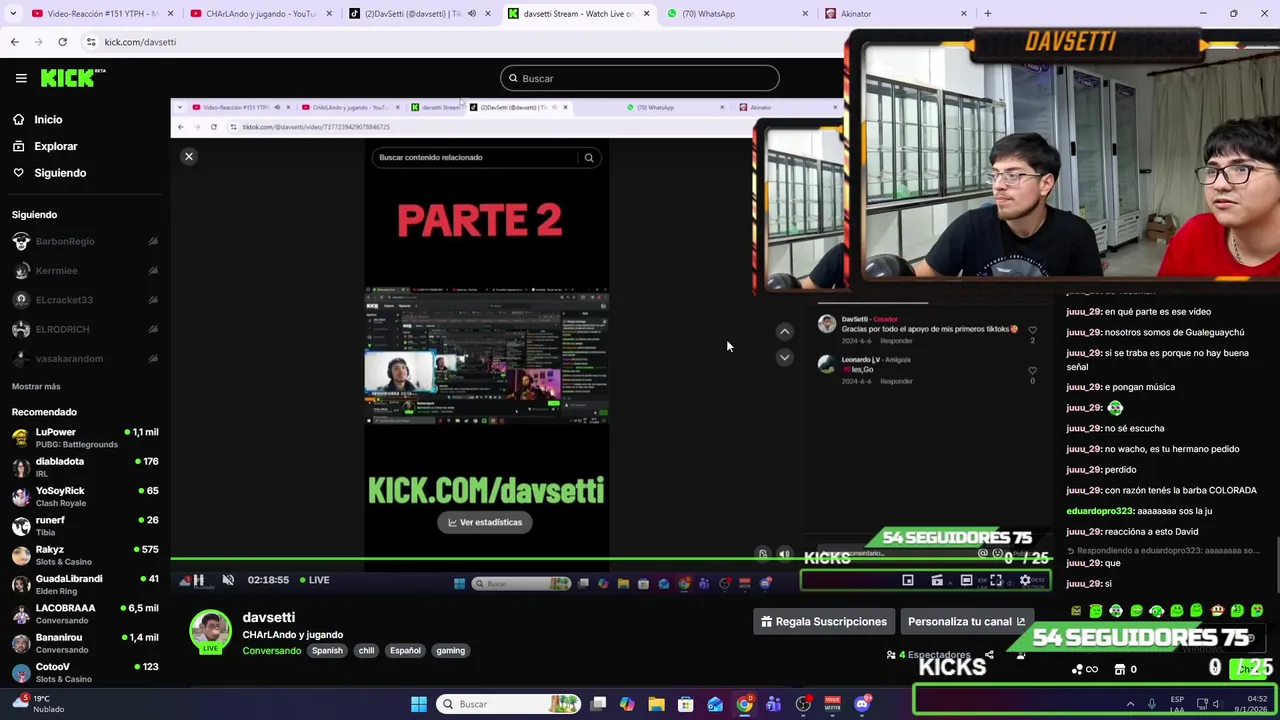
Task: Open the Conversando category link
Action: point(271,651)
